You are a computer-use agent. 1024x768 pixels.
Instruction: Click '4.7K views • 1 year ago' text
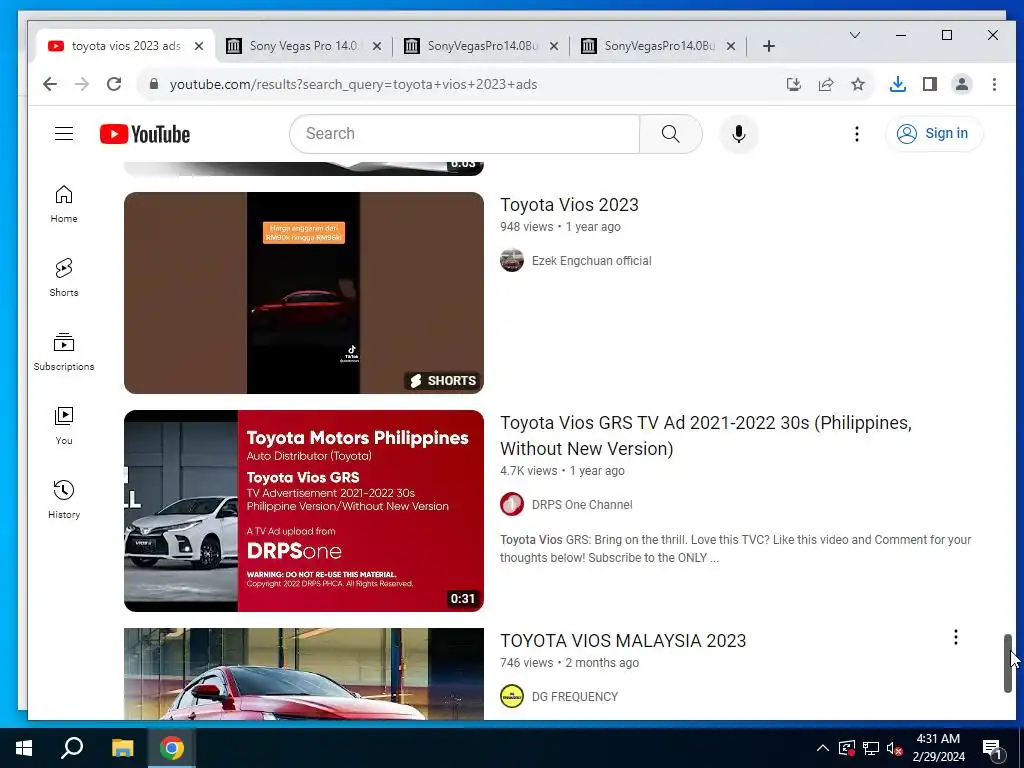(x=562, y=471)
